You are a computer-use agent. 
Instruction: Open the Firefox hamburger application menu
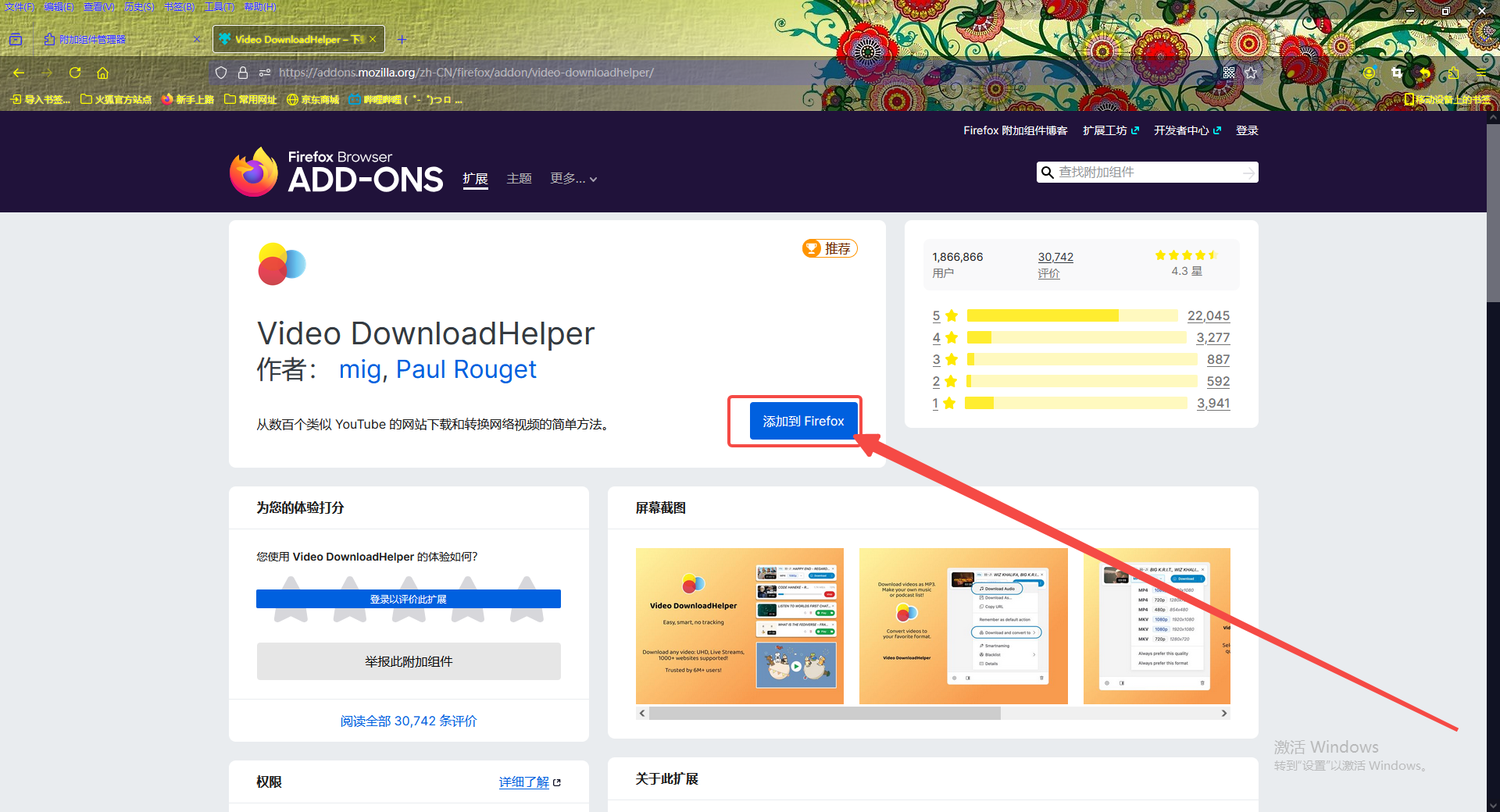click(1481, 73)
